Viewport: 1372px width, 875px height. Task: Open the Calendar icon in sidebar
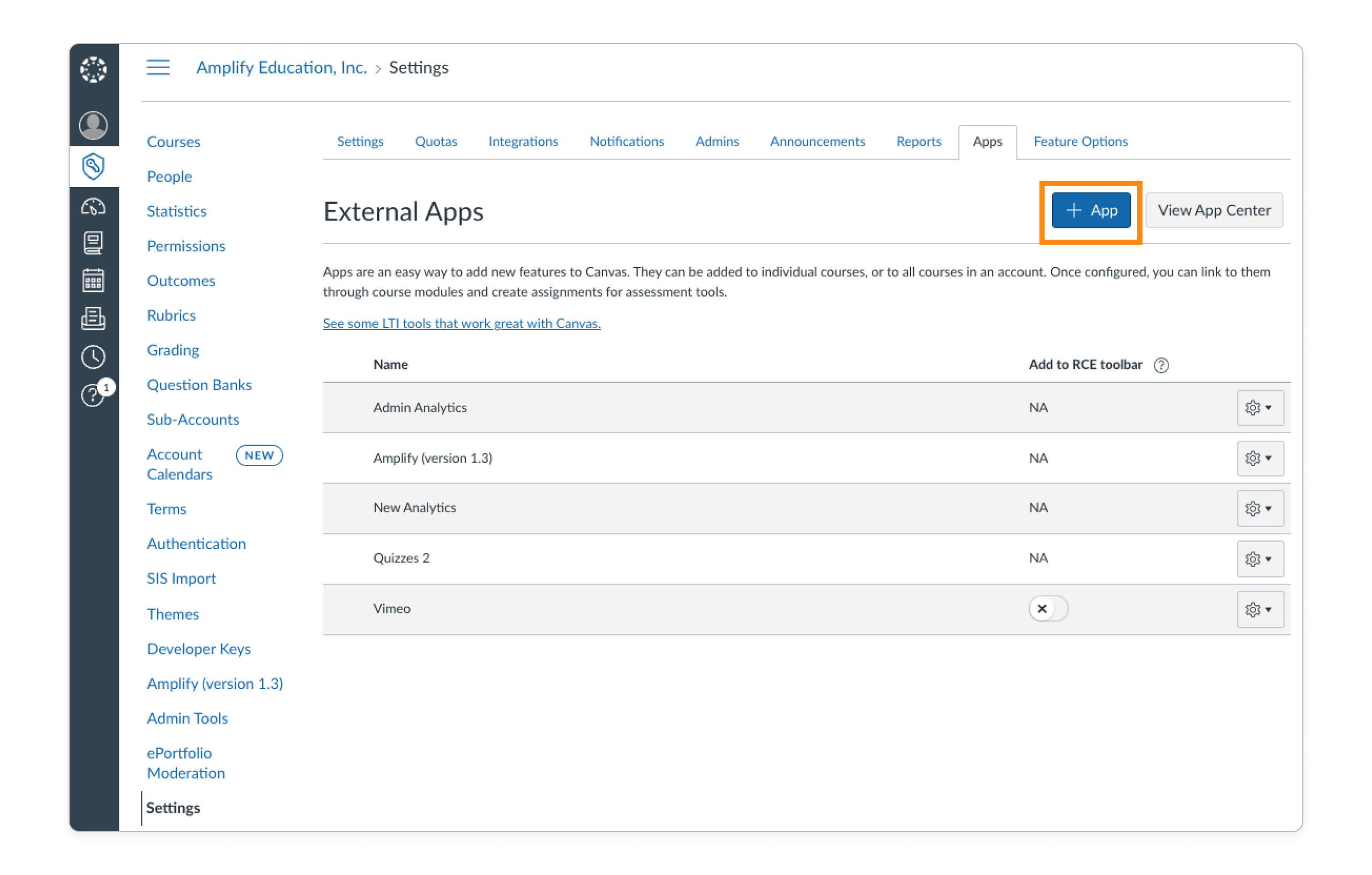coord(94,280)
